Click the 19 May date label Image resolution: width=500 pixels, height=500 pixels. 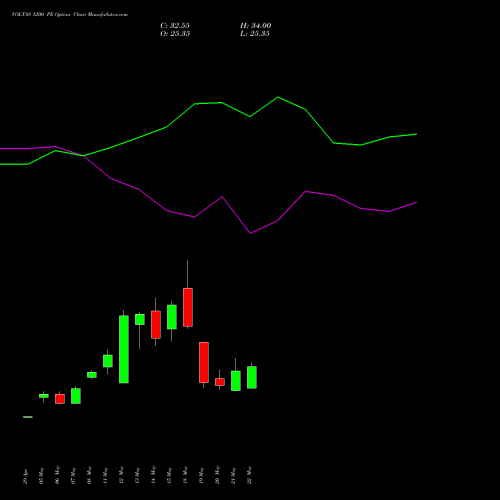201,476
